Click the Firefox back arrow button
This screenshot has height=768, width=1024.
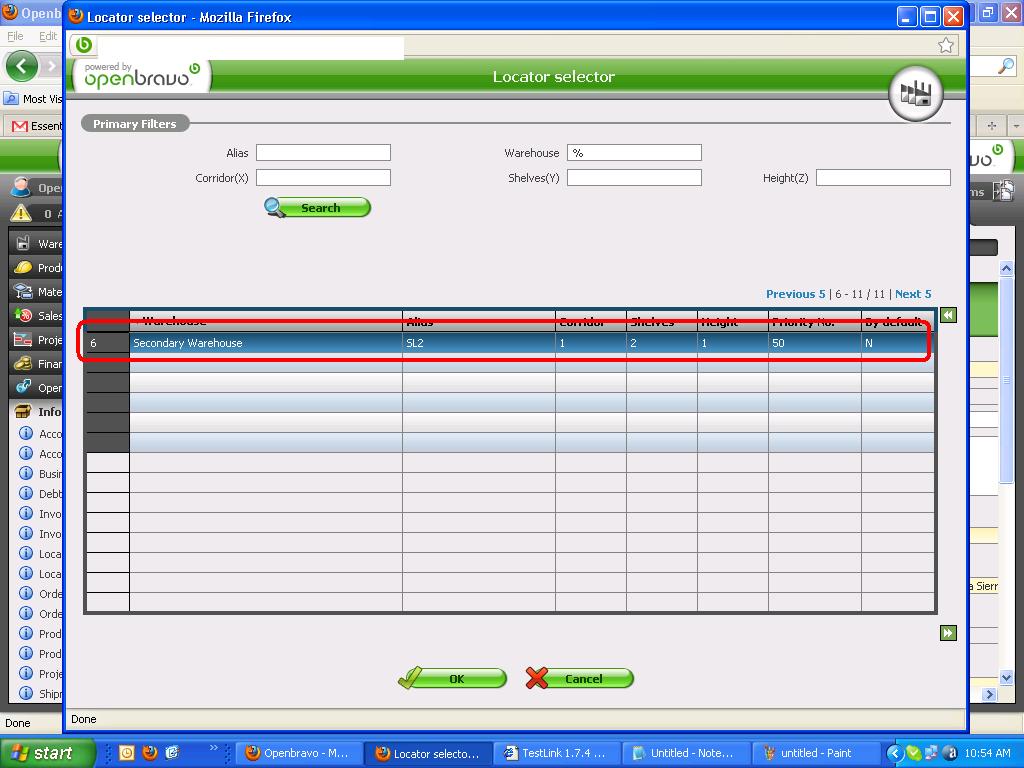(x=21, y=67)
